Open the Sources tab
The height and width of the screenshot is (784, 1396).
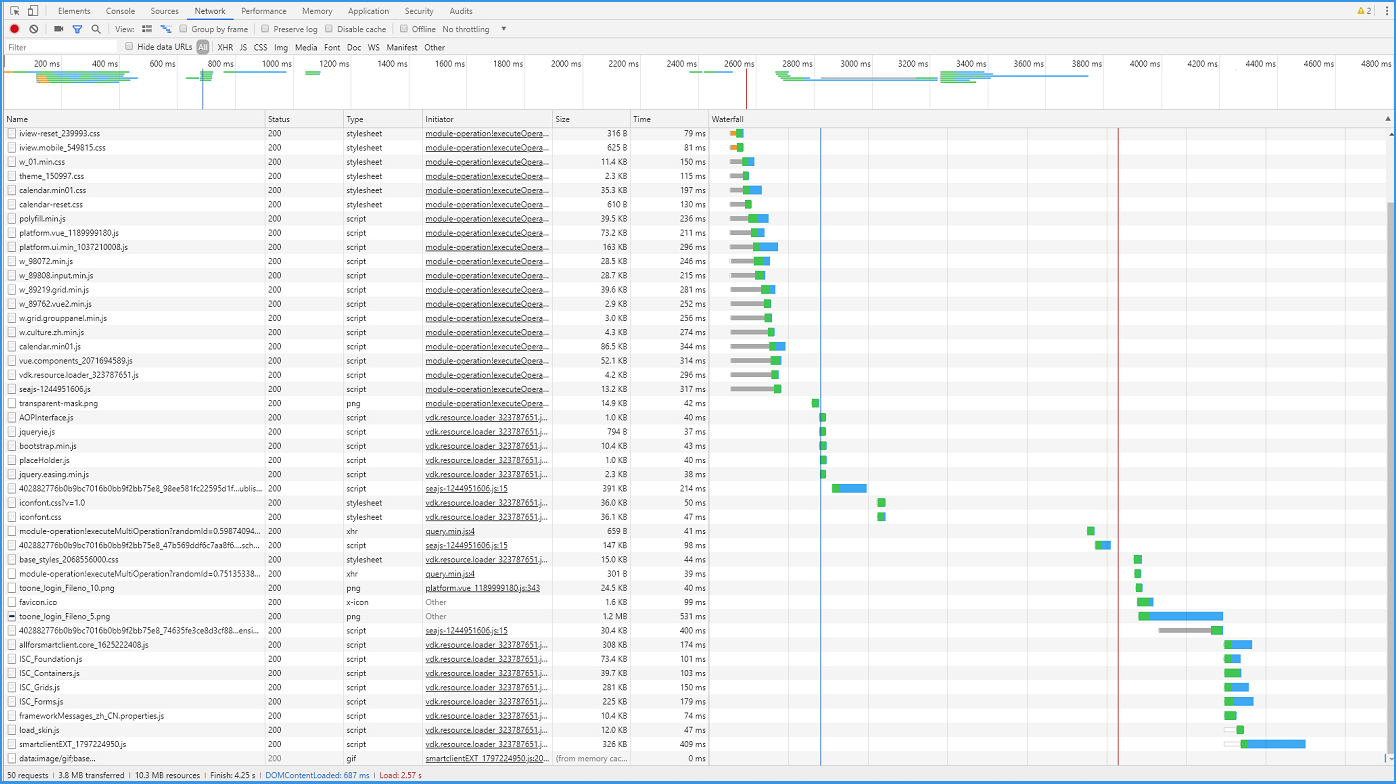165,11
